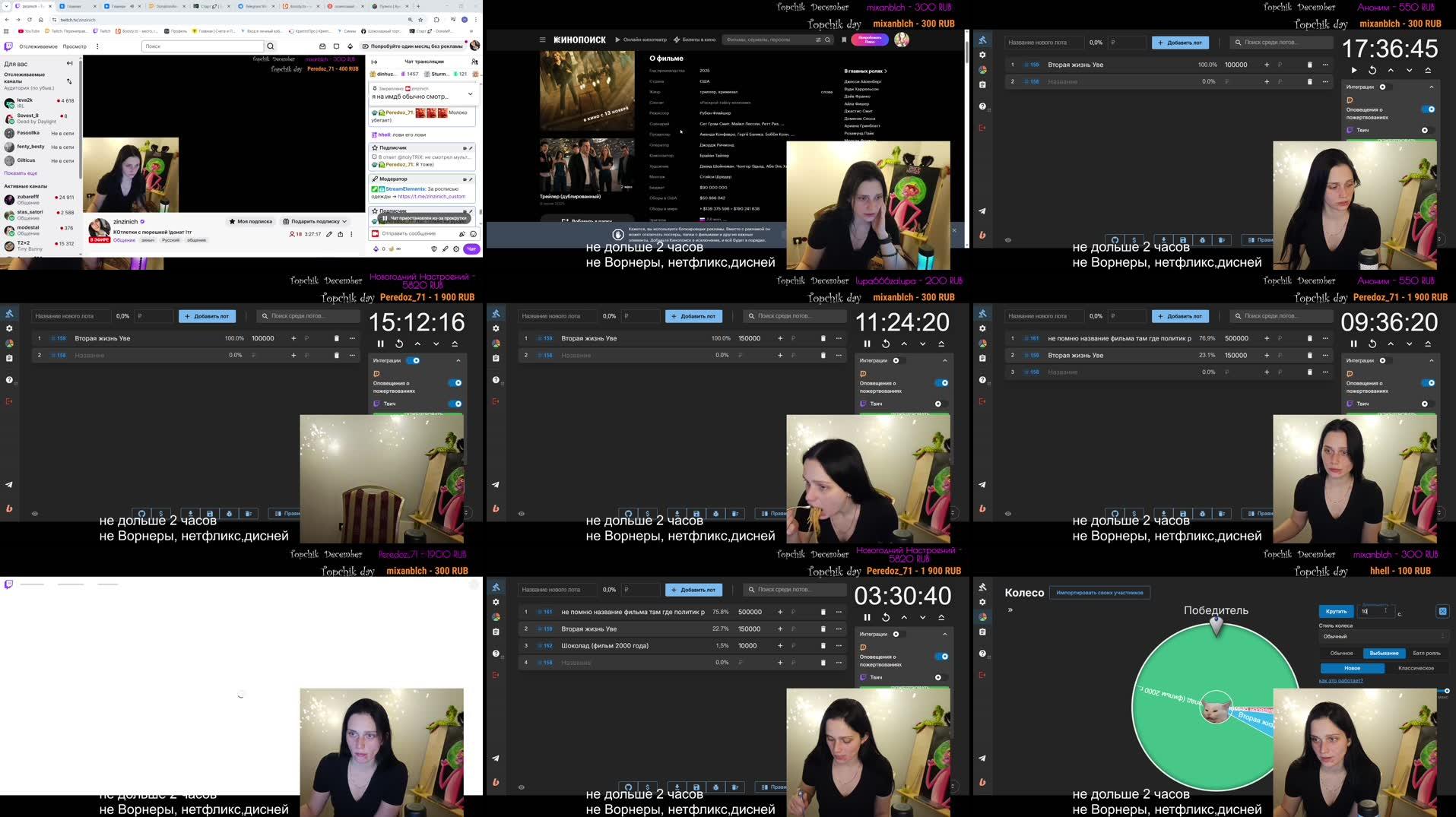Collapse the «Интеграции» panel with its chevron

pos(1432,87)
